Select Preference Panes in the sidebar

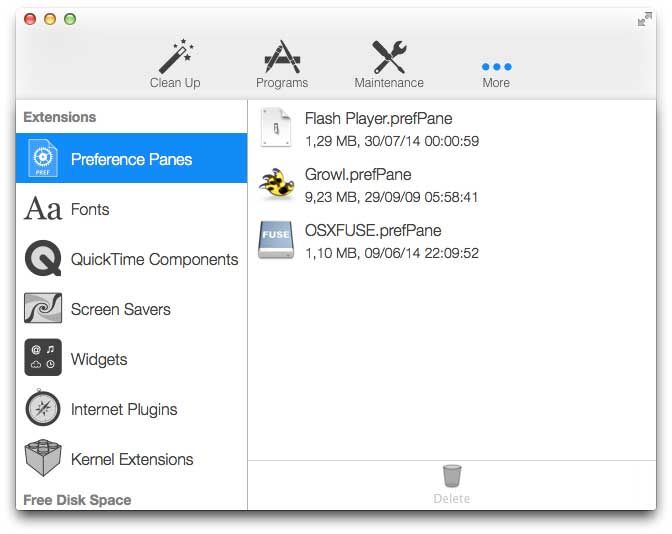tap(131, 159)
